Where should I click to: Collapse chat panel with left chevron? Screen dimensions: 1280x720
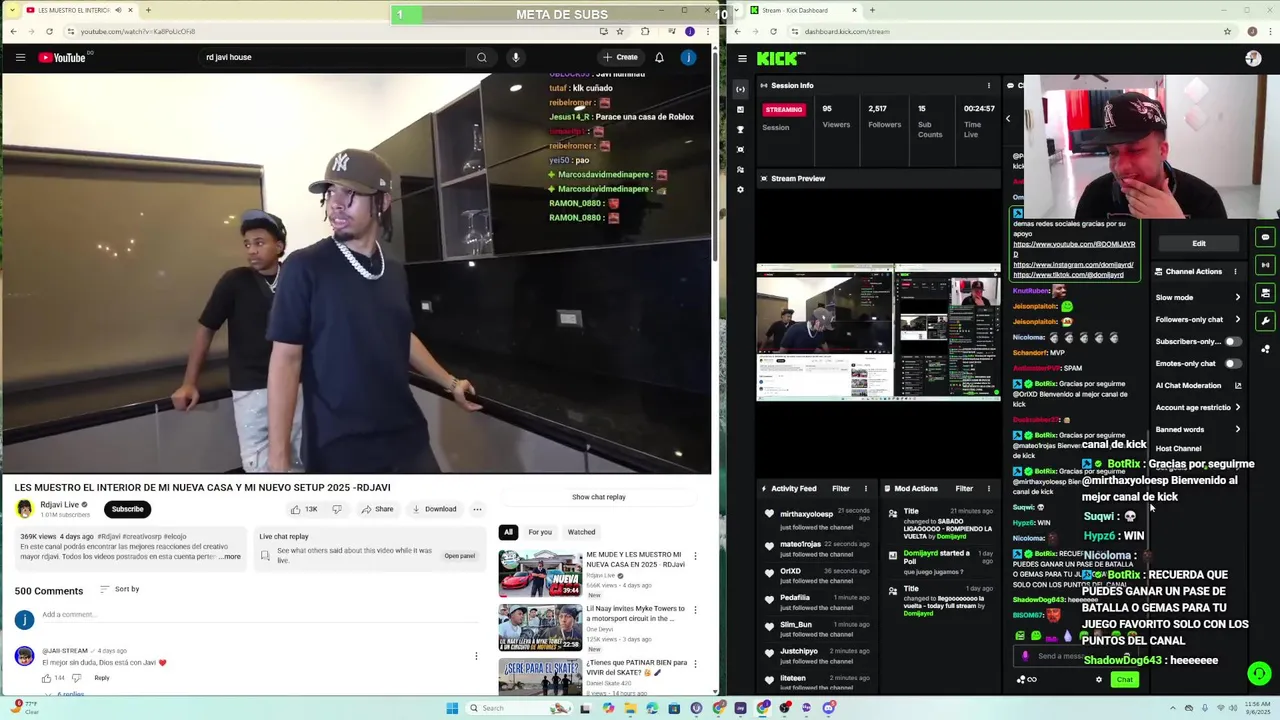coord(1008,118)
